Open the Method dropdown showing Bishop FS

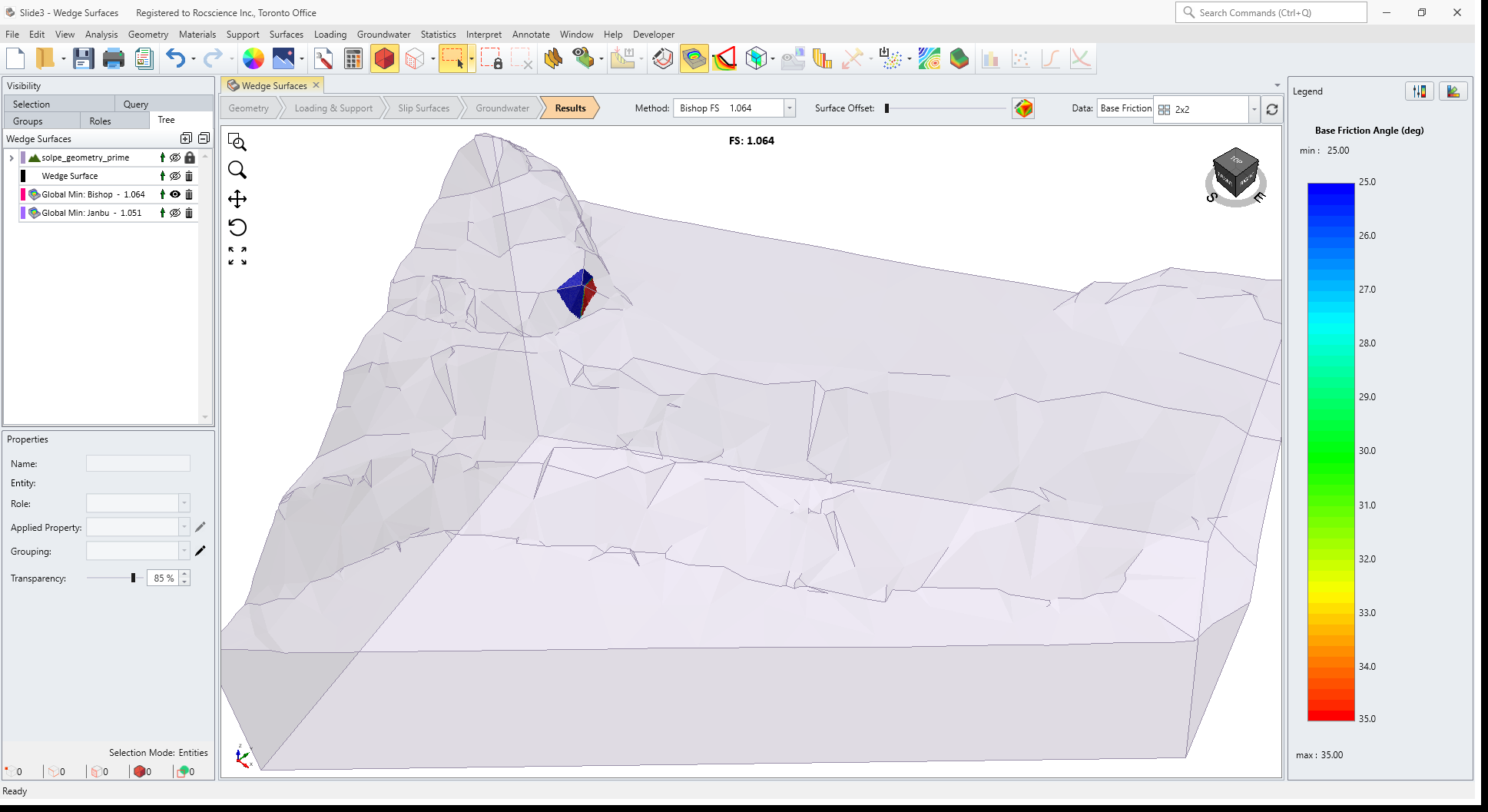pos(789,108)
